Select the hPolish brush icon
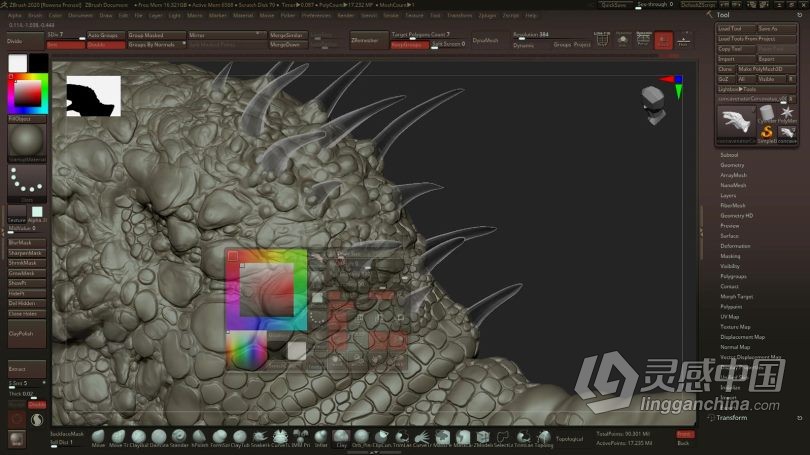 (x=199, y=436)
